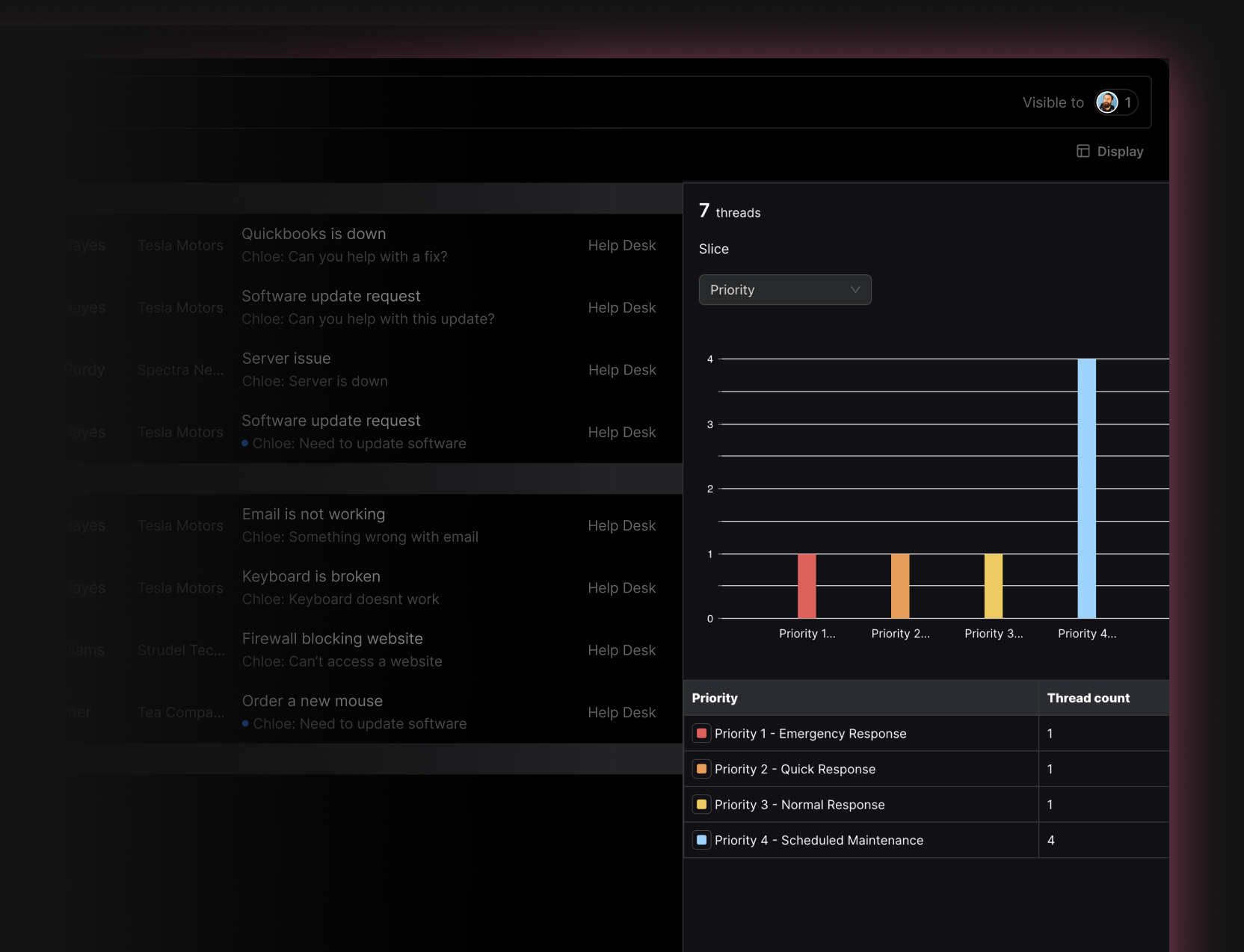Select 'Priority 1 - Emergency Response' table row text

pyautogui.click(x=810, y=734)
